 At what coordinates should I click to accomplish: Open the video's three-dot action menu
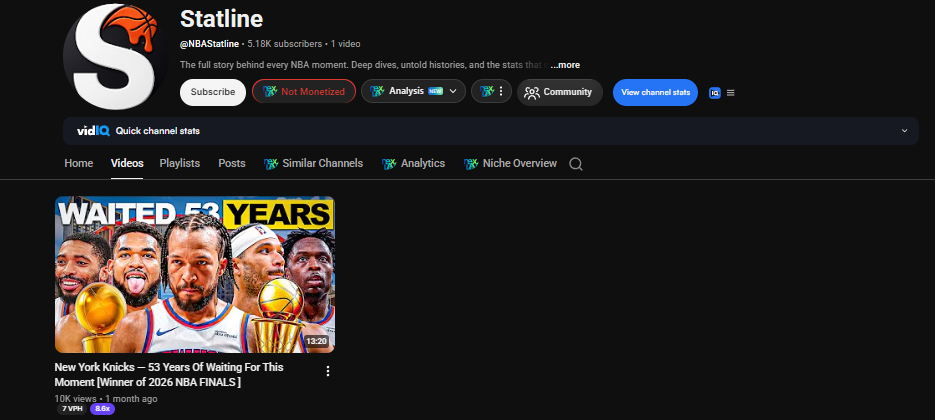[327, 371]
